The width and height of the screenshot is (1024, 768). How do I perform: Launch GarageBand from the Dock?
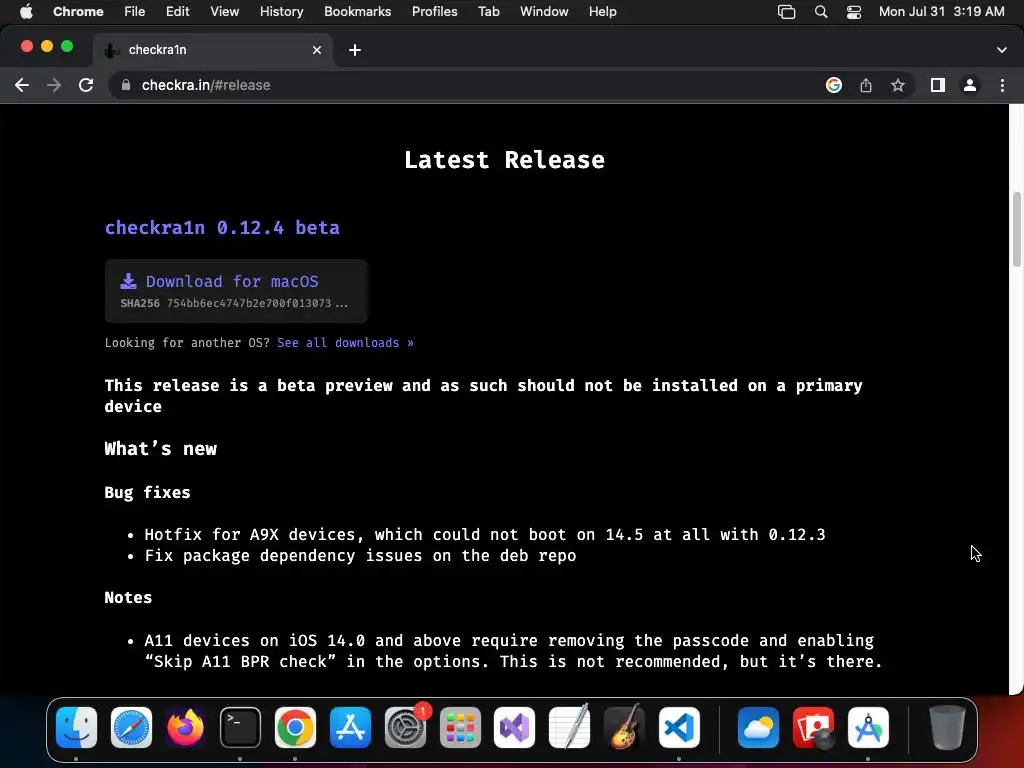[624, 728]
